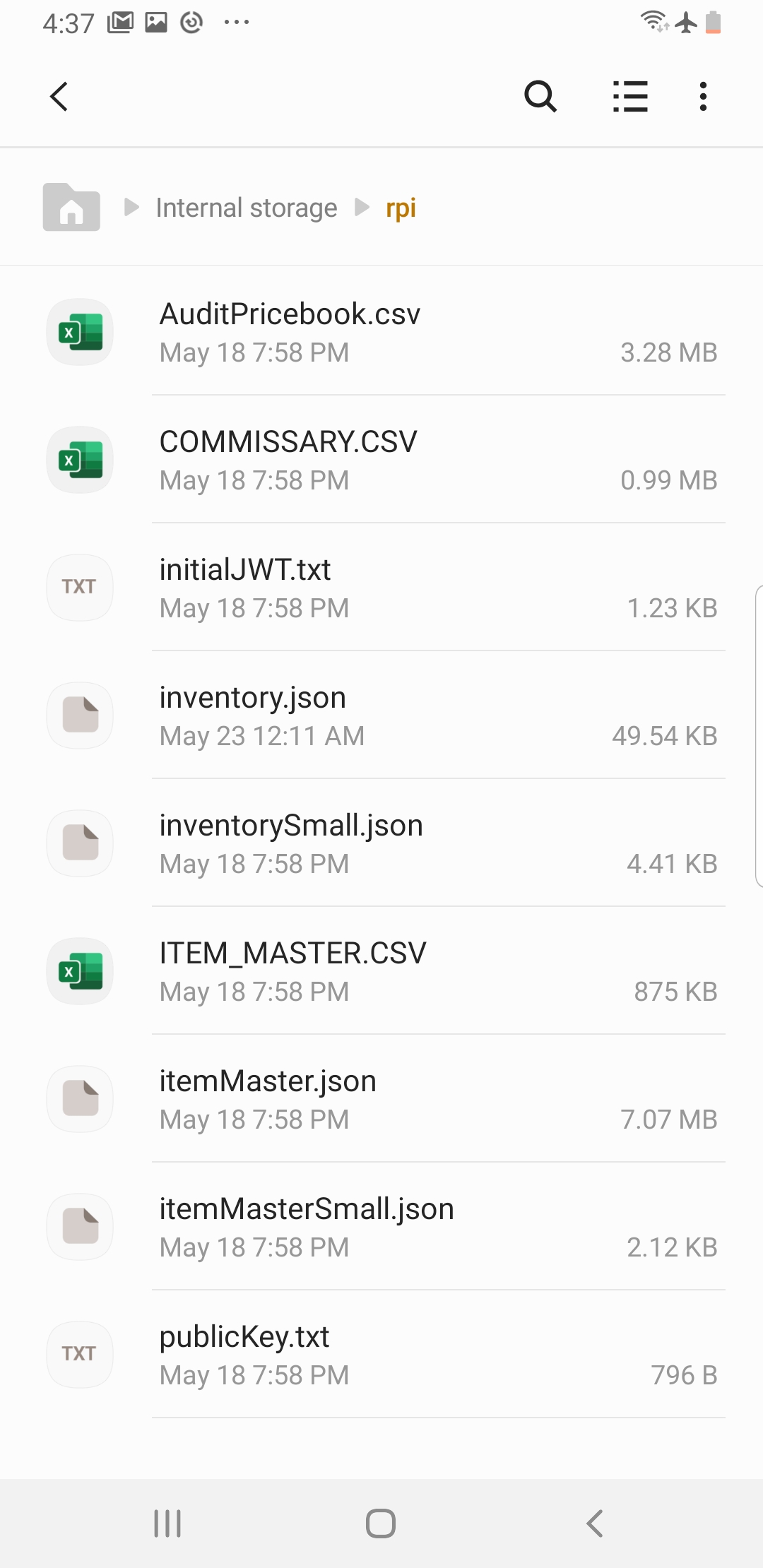763x1568 pixels.
Task: Click the breadcrumb arrow before rpi
Action: click(x=362, y=207)
